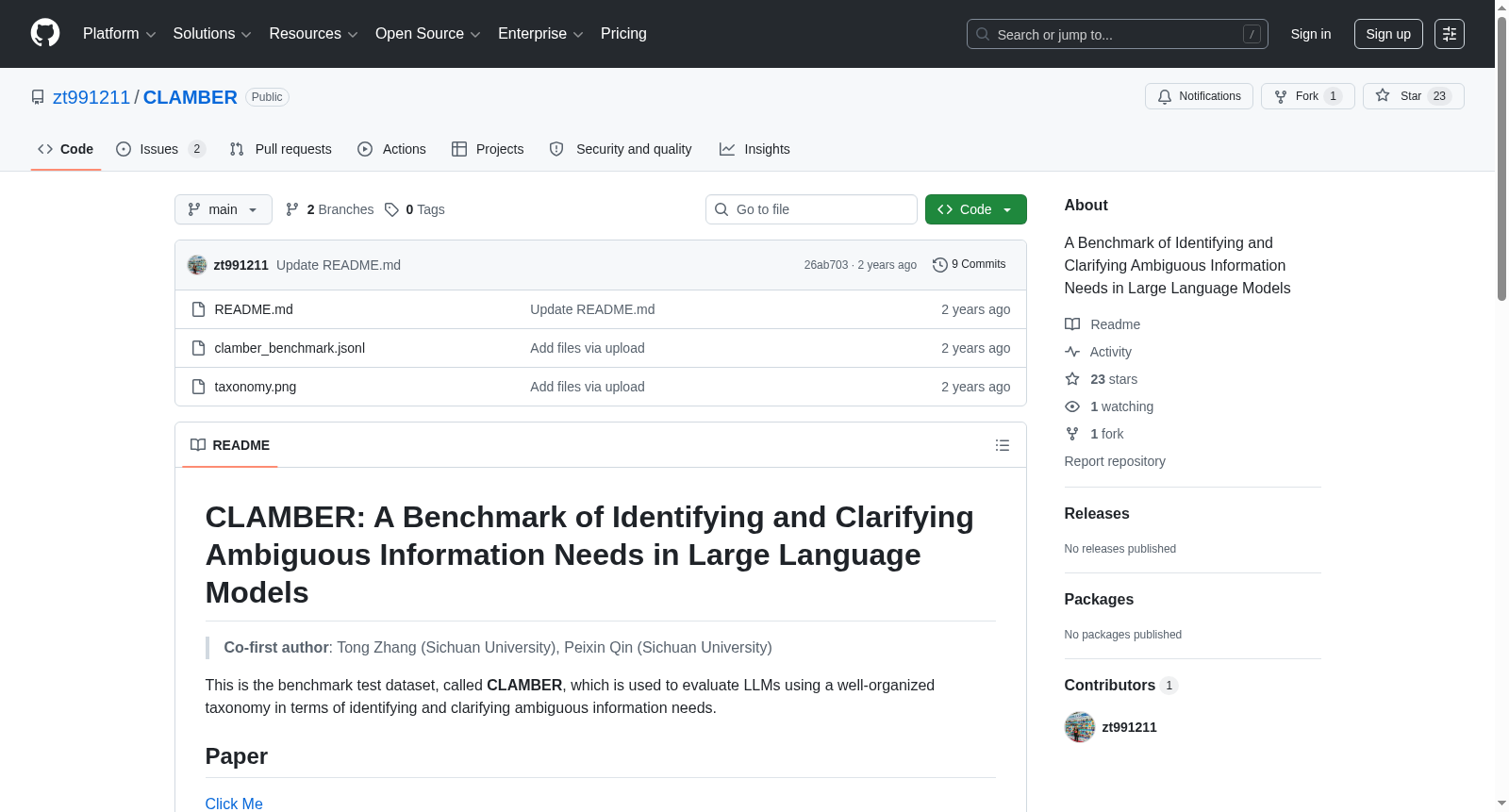This screenshot has height=812, width=1509.
Task: Open the clamber_benchmark.jsonl file
Action: point(290,348)
